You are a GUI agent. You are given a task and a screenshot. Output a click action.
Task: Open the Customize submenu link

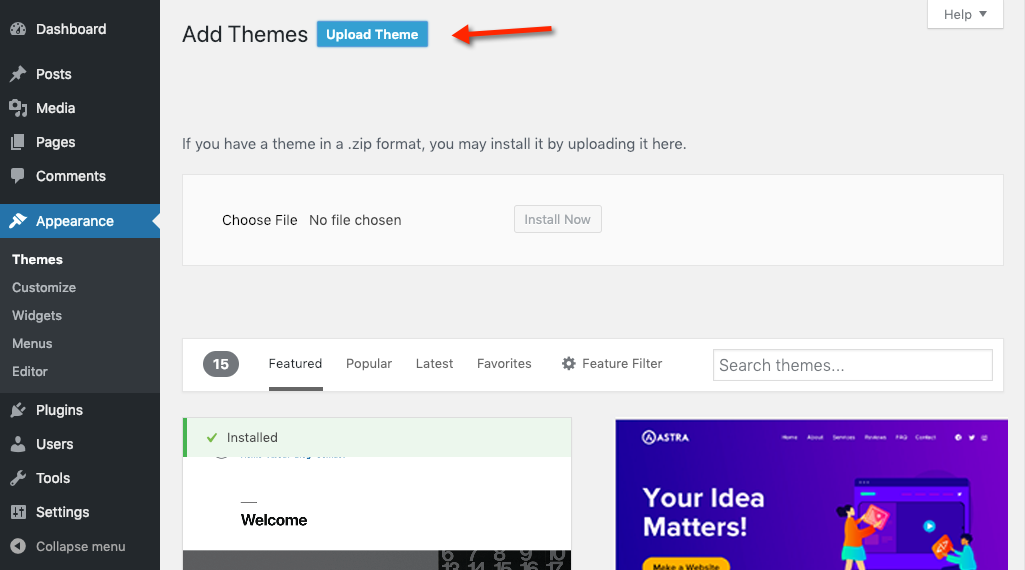pos(44,287)
